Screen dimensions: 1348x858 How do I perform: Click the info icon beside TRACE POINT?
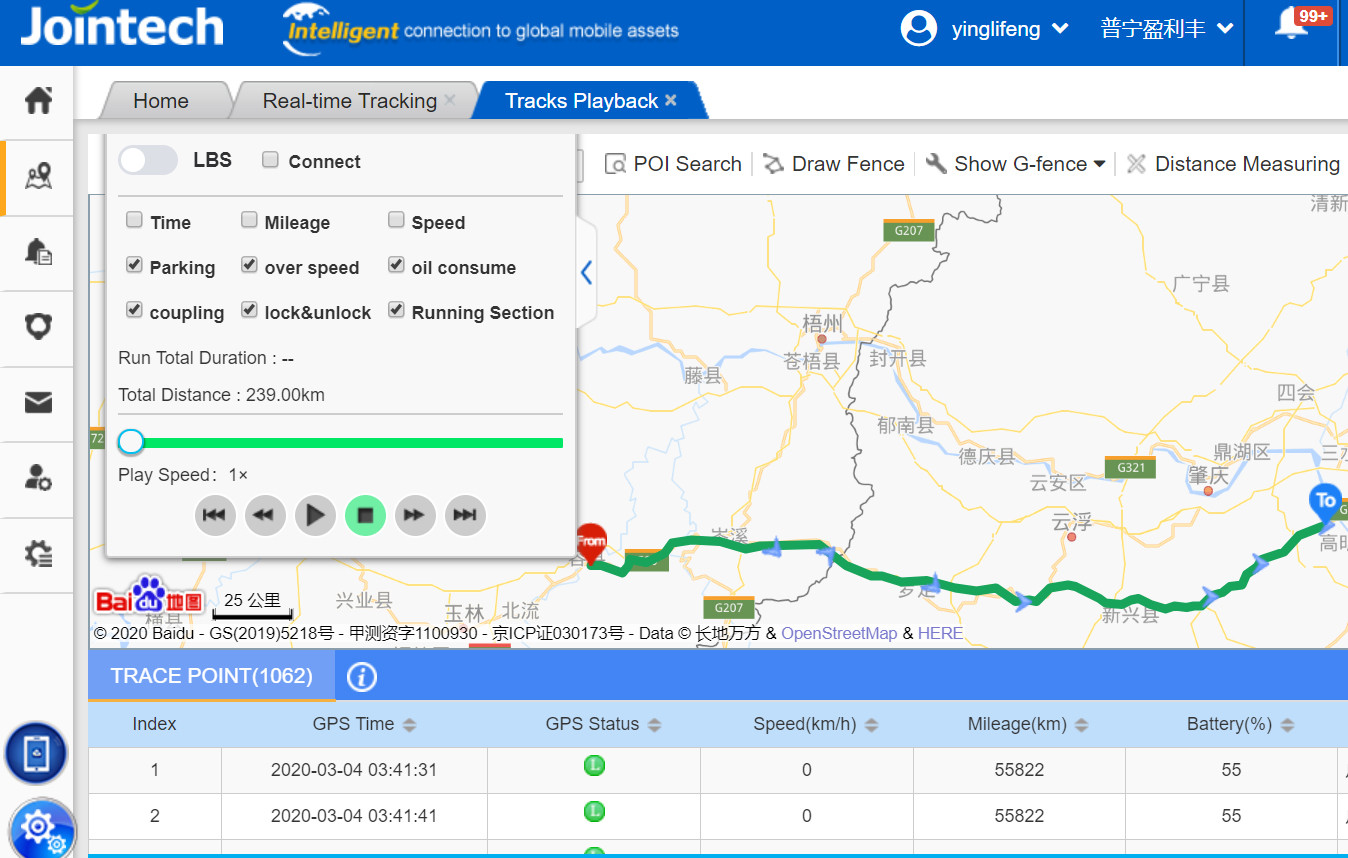pos(361,677)
